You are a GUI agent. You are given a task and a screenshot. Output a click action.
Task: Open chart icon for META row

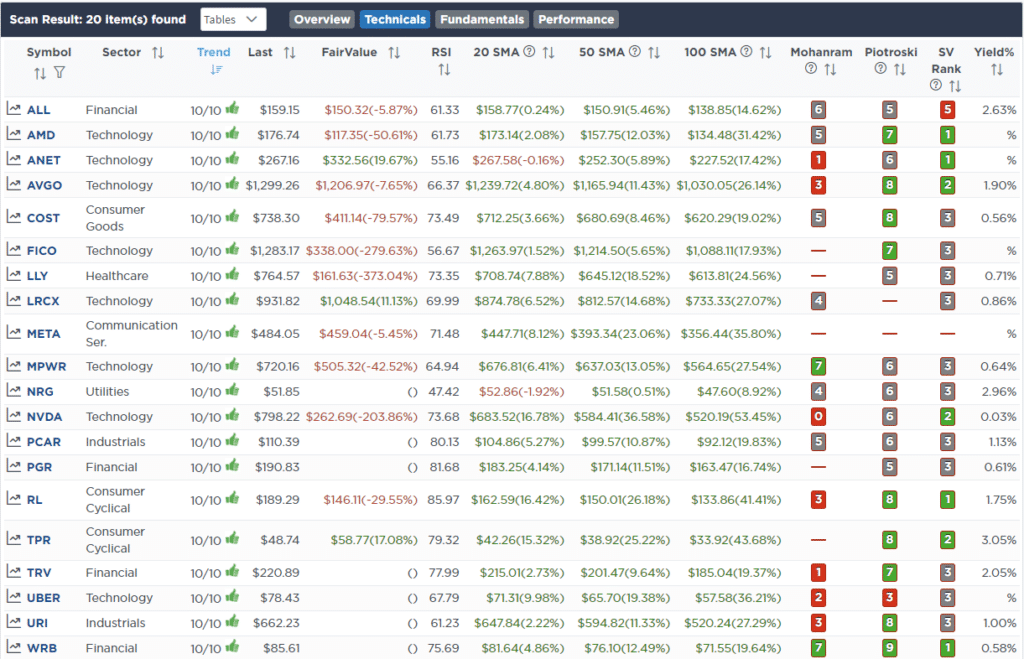[14, 332]
